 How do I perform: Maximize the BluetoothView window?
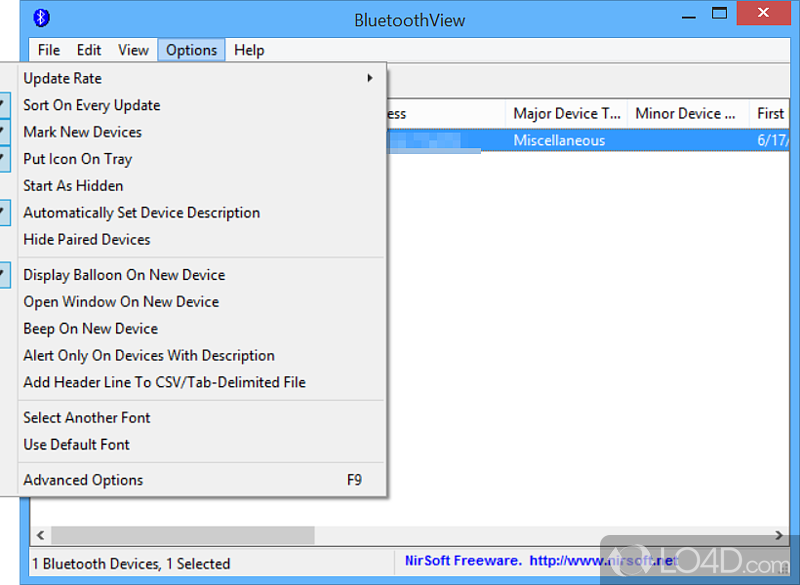point(719,14)
